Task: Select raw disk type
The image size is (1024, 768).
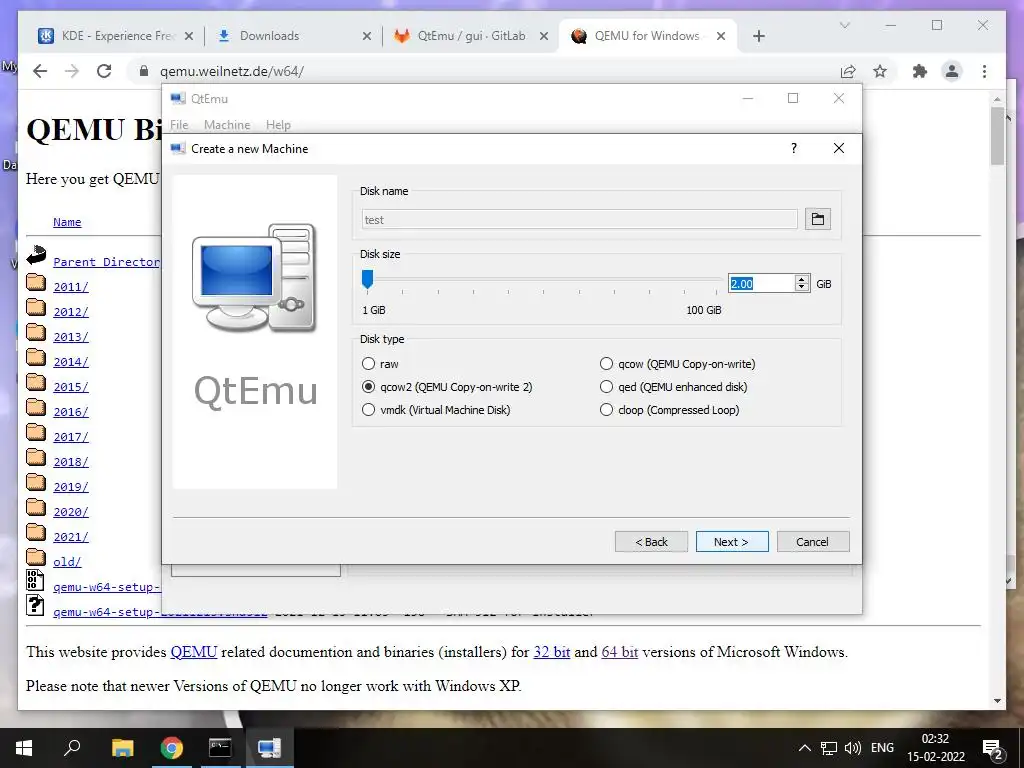Action: [368, 364]
